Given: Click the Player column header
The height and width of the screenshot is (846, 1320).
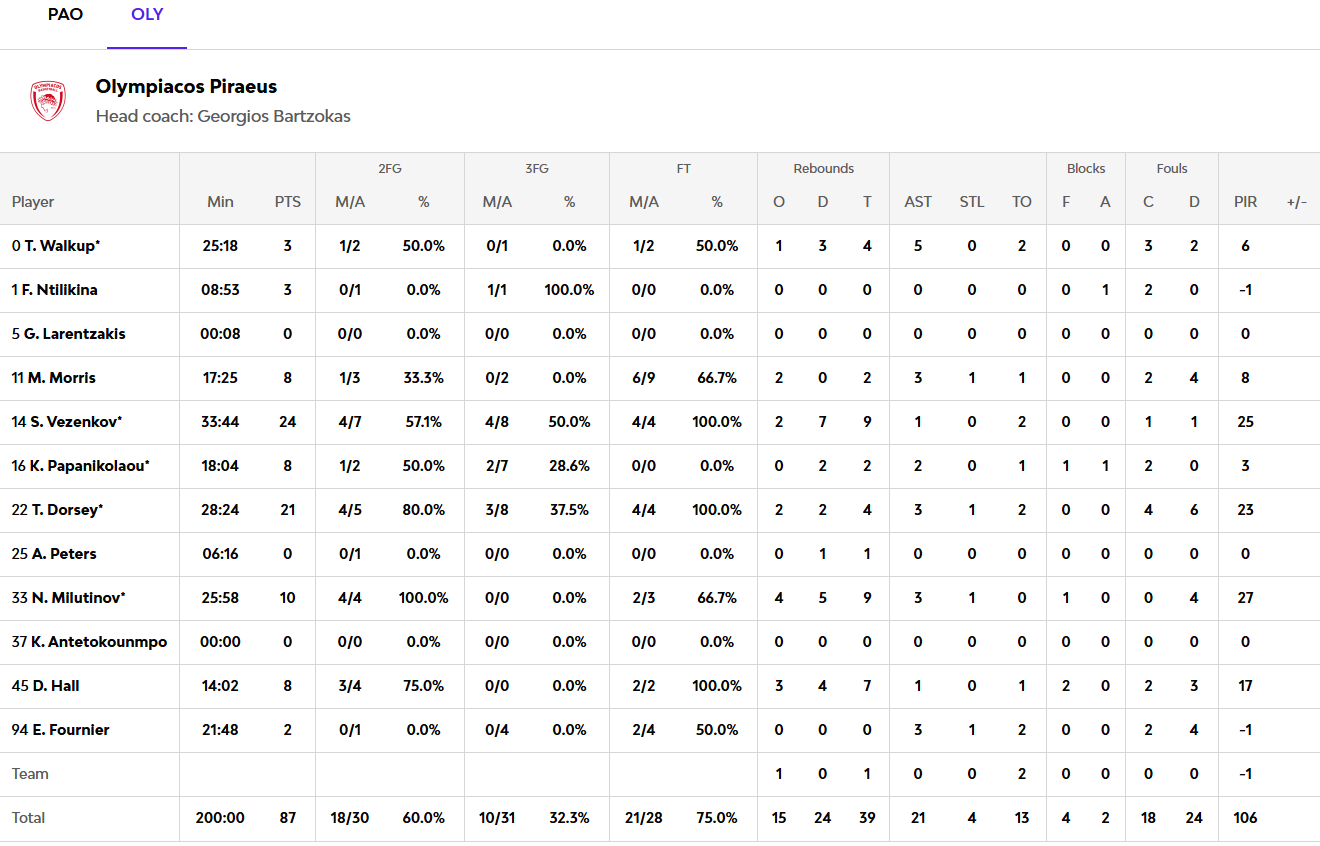Looking at the screenshot, I should (x=33, y=202).
